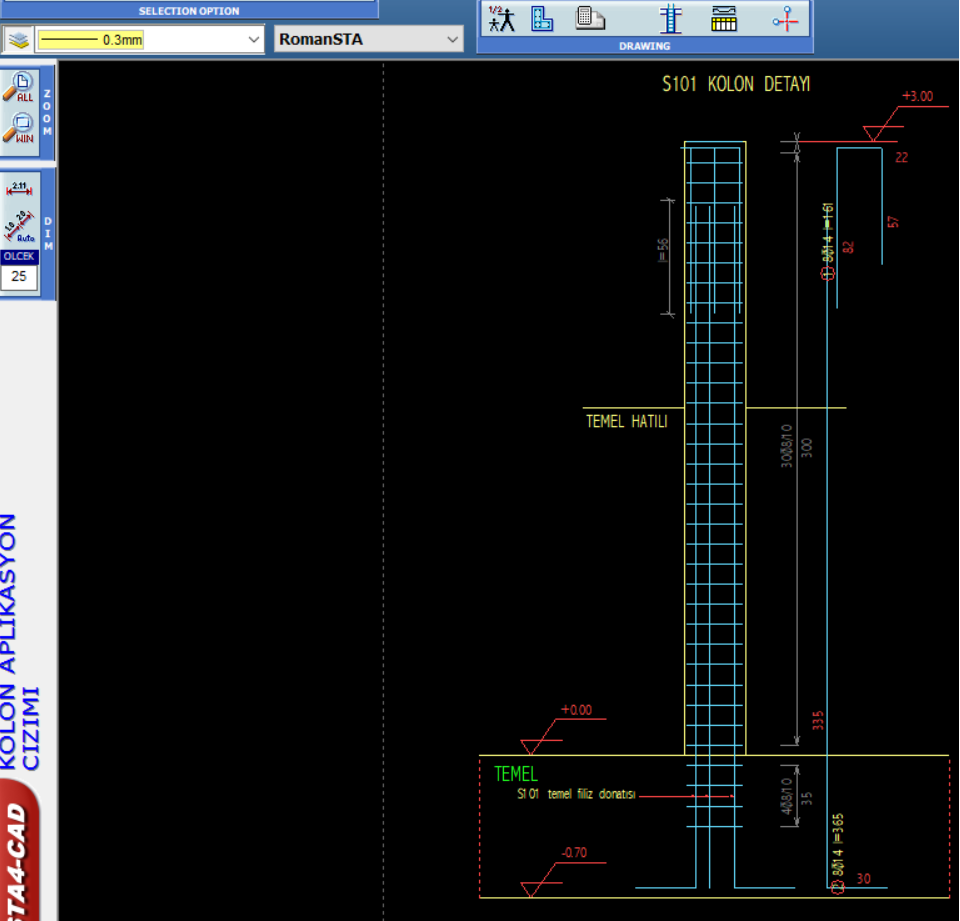Select the TEMEL HATILI label
Viewport: 960px width, 921px height.
[x=626, y=422]
